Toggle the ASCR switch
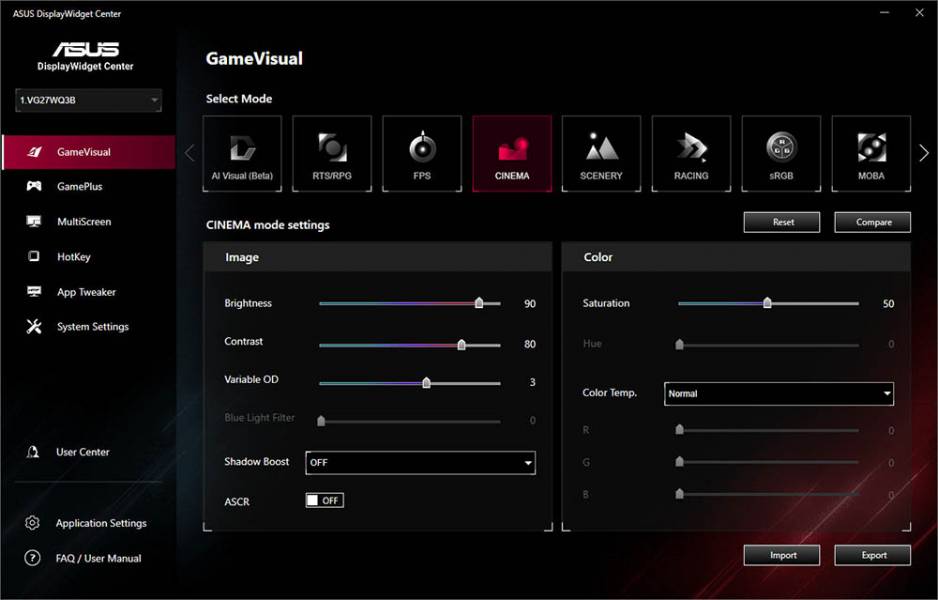This screenshot has width=938, height=600. [325, 500]
